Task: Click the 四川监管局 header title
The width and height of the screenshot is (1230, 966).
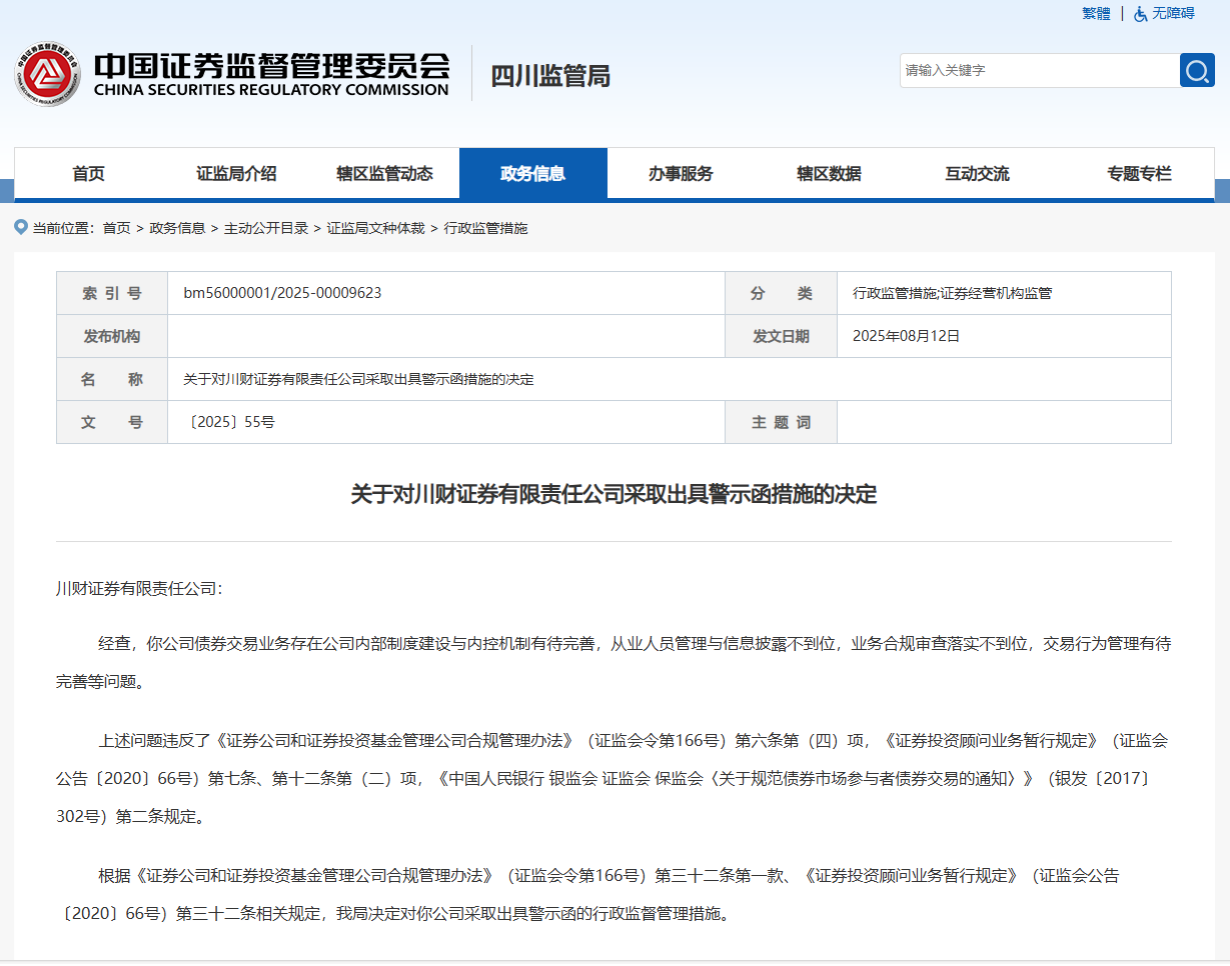Action: pyautogui.click(x=550, y=76)
